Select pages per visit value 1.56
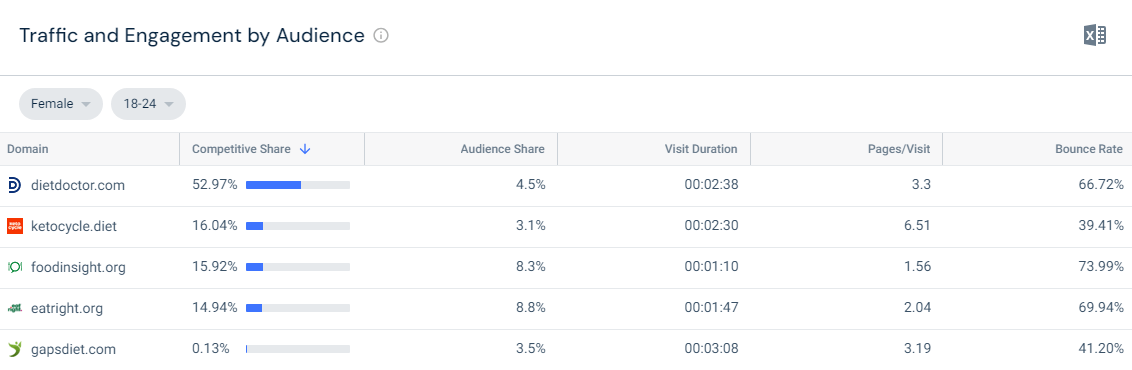Image resolution: width=1132 pixels, height=370 pixels. 918,268
